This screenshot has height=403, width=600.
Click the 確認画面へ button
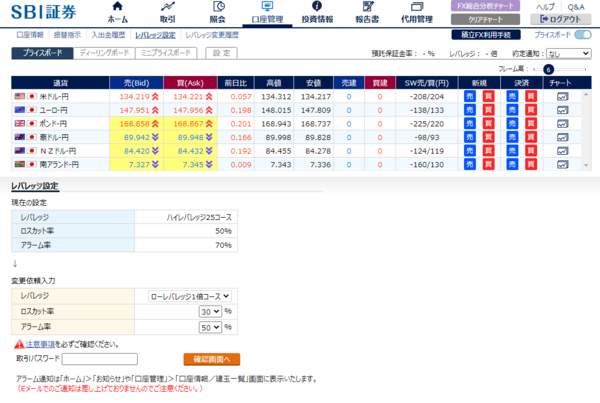pyautogui.click(x=212, y=359)
